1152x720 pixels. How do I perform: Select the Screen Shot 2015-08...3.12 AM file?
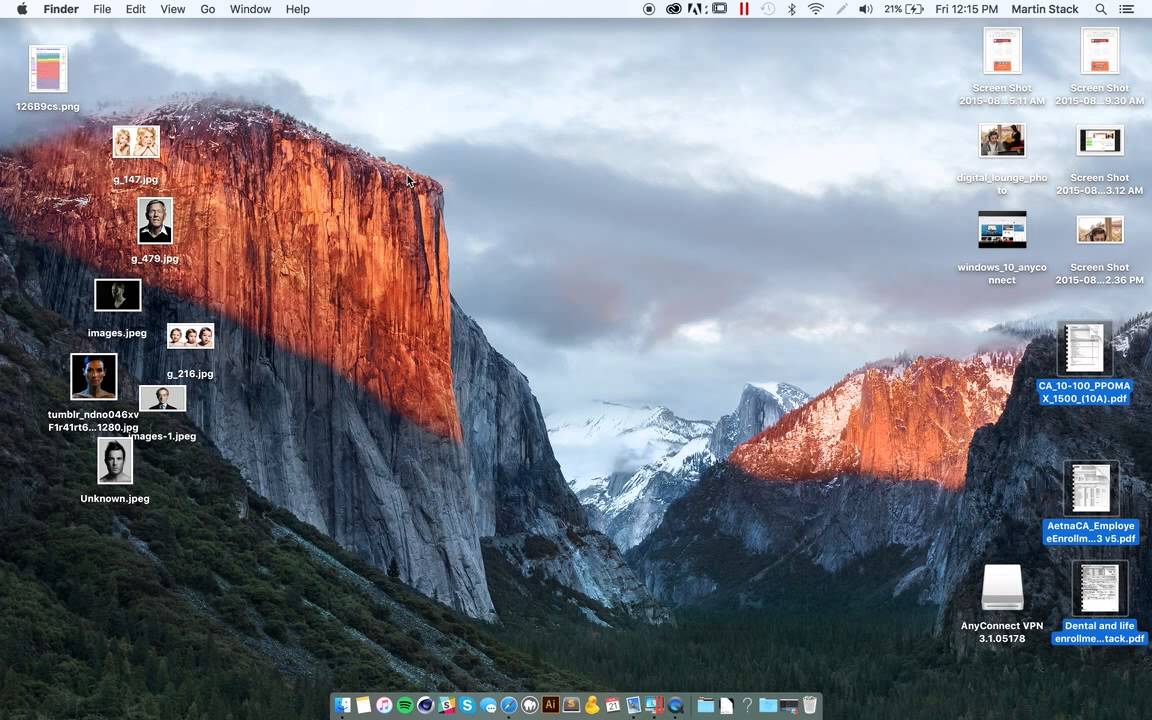(x=1100, y=140)
